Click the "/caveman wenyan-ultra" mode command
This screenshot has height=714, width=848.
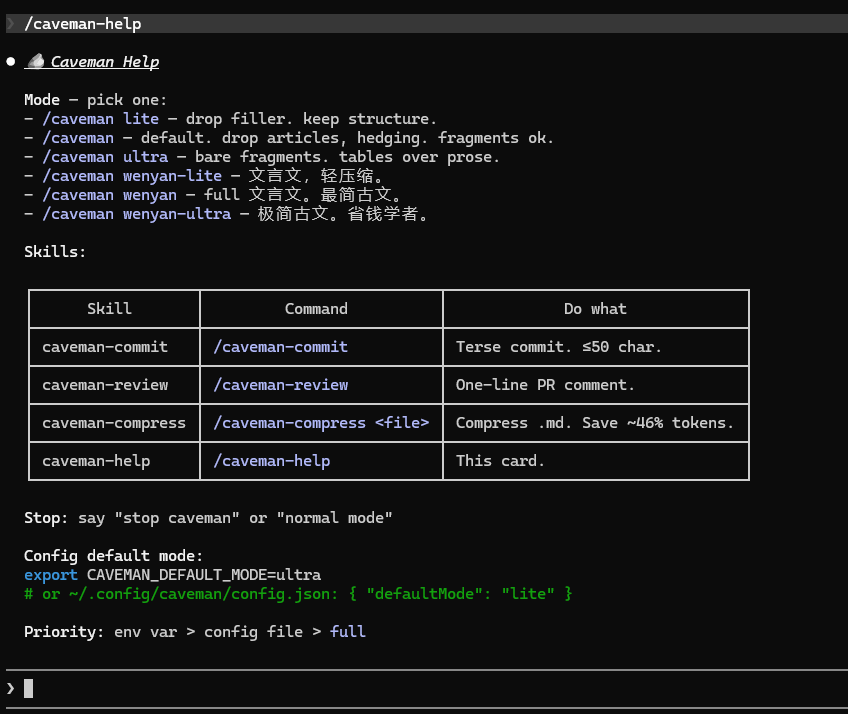(137, 214)
